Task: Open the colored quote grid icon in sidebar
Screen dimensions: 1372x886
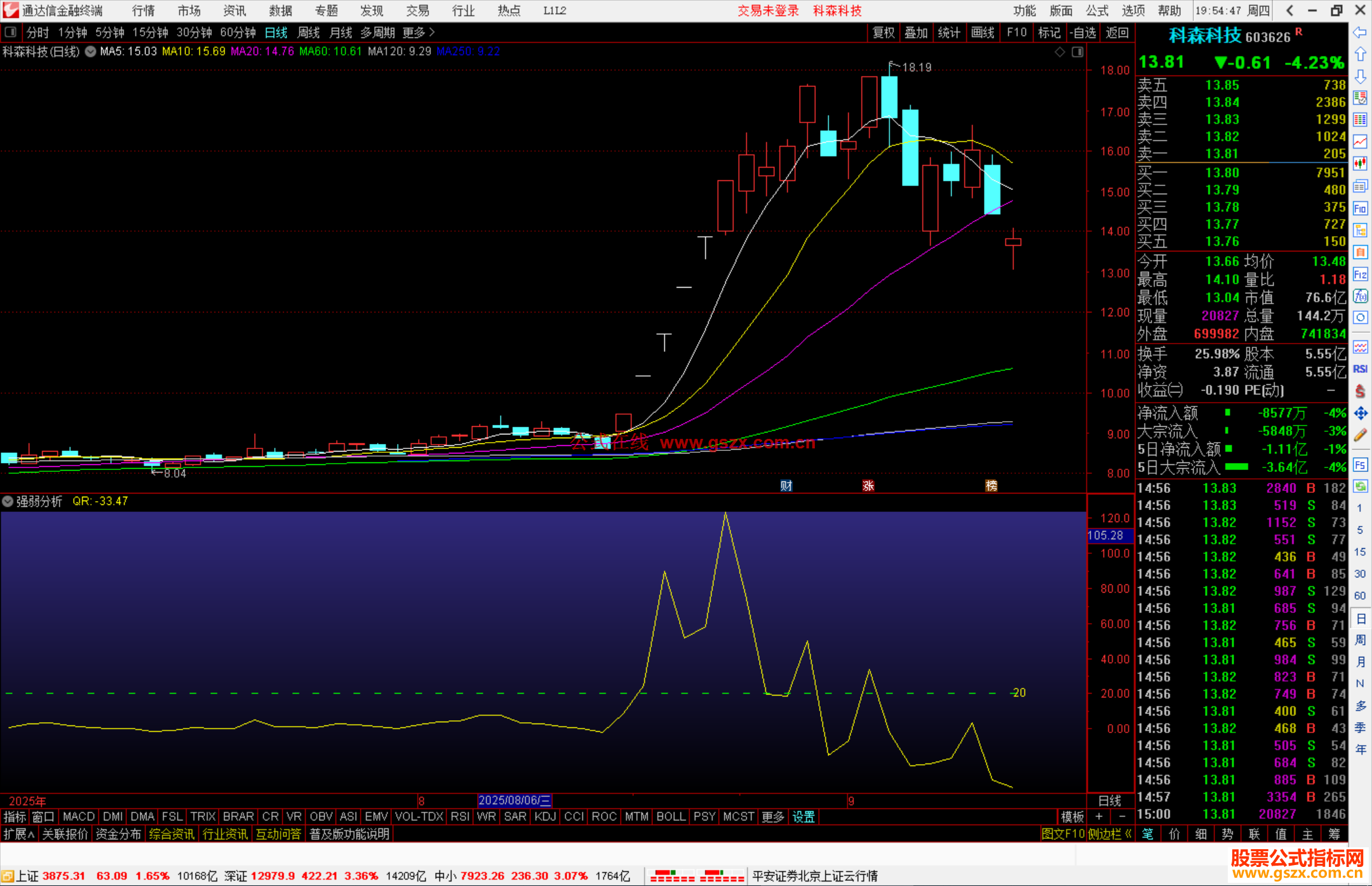Action: (1360, 120)
